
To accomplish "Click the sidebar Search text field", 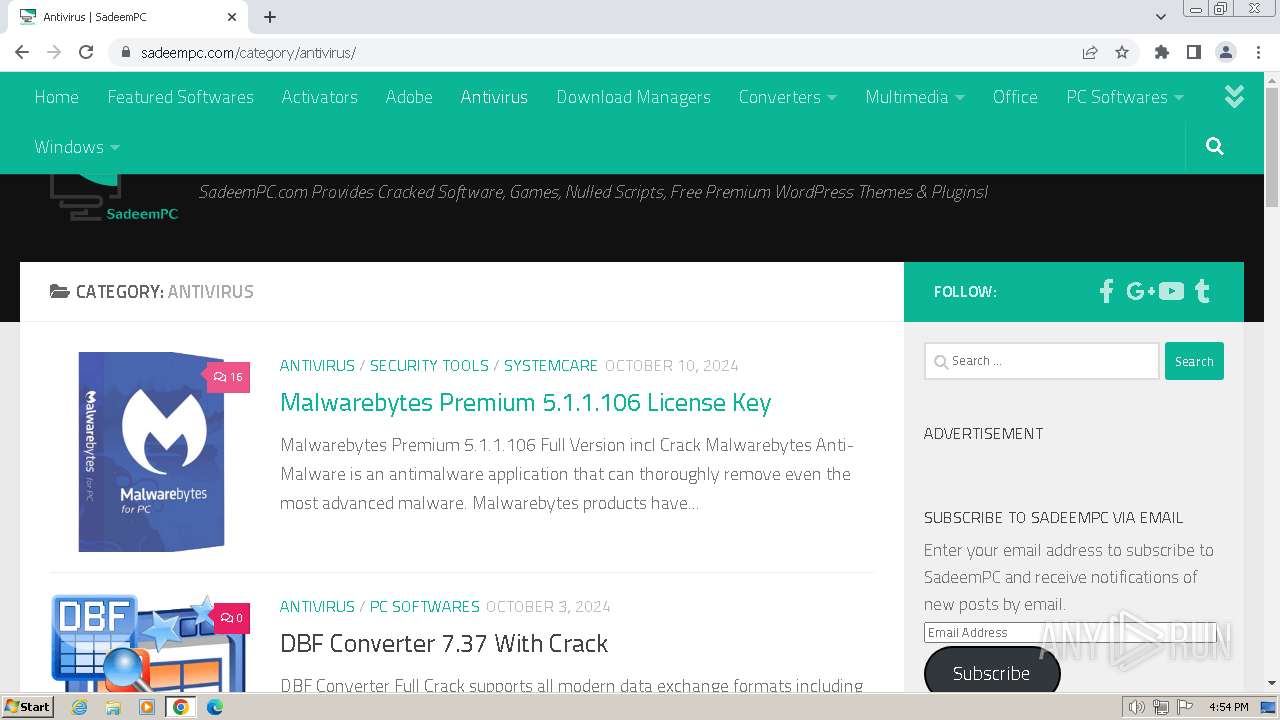I will pyautogui.click(x=1041, y=361).
